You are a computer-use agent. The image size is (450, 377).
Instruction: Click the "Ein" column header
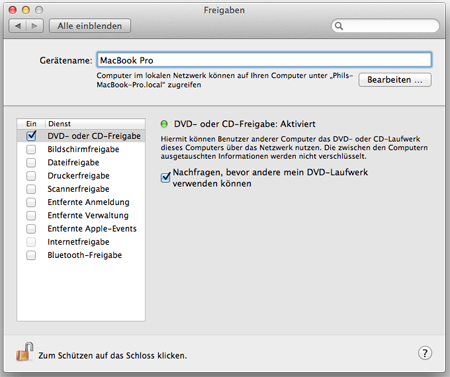tap(31, 124)
